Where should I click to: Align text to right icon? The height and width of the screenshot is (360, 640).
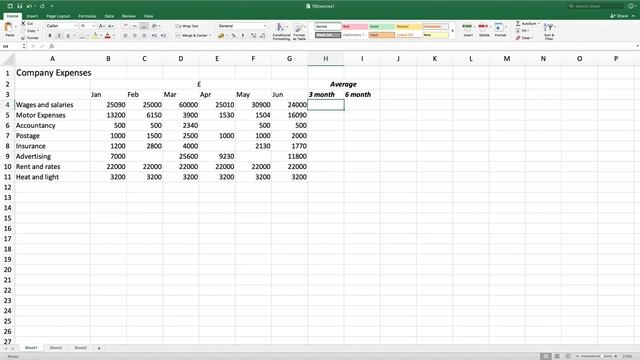[x=144, y=36]
